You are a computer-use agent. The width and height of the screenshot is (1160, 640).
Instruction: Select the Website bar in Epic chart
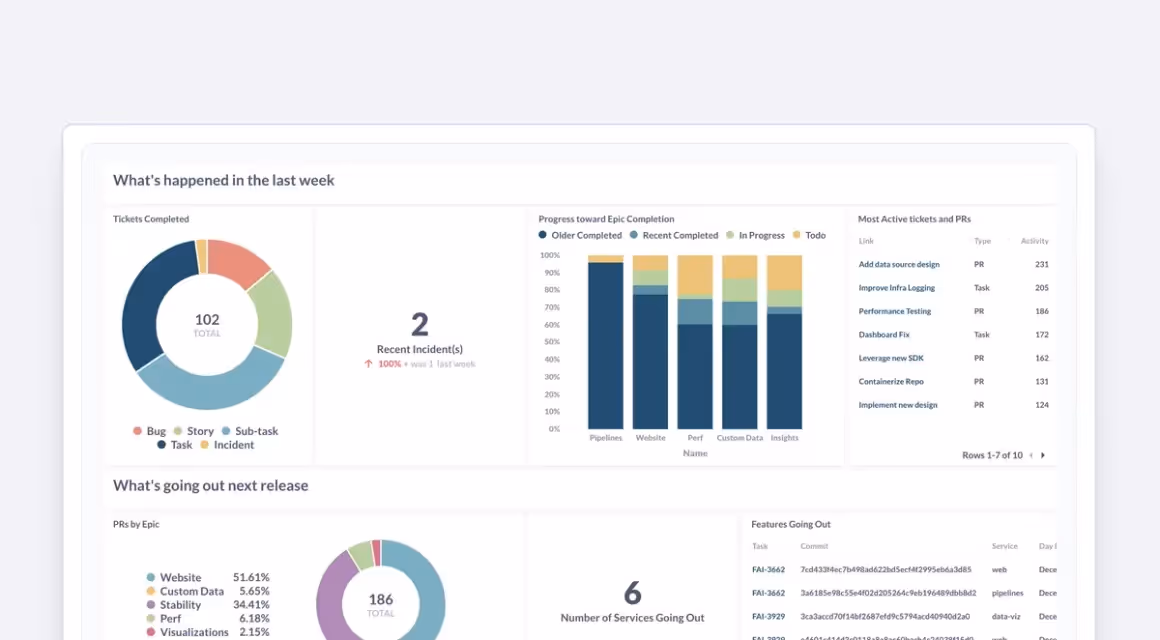(650, 342)
